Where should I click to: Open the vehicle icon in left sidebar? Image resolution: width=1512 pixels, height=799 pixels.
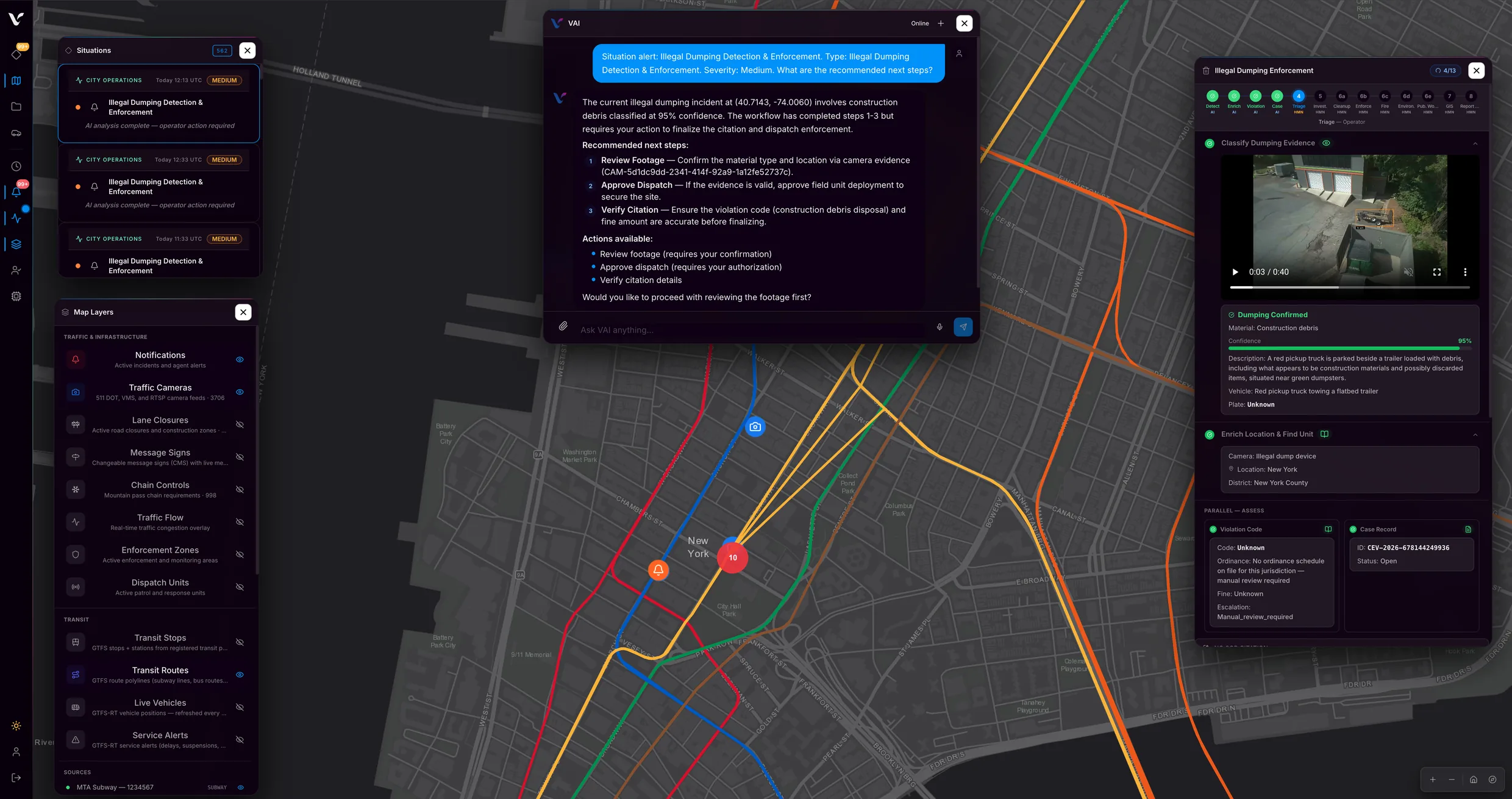(x=16, y=133)
